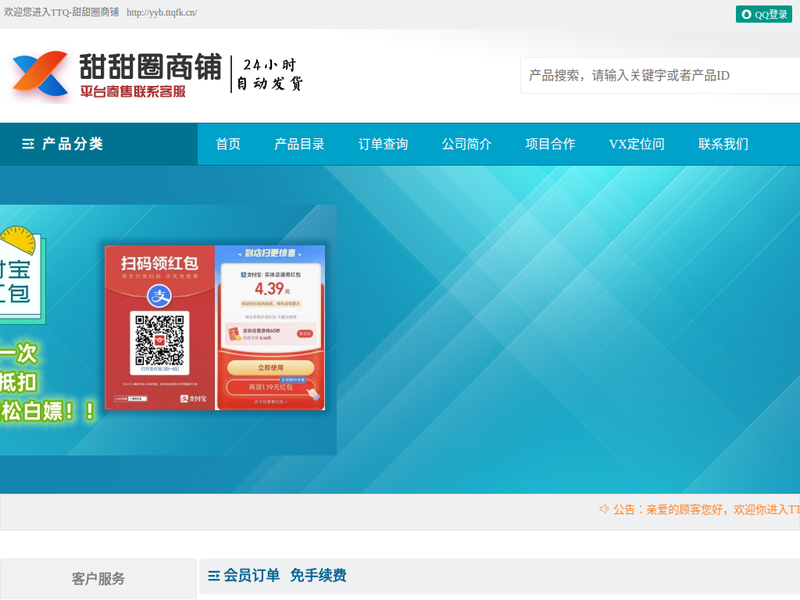Click the 24小时自动发货 slogan text
Viewport: 800px width, 600px height.
tap(270, 74)
